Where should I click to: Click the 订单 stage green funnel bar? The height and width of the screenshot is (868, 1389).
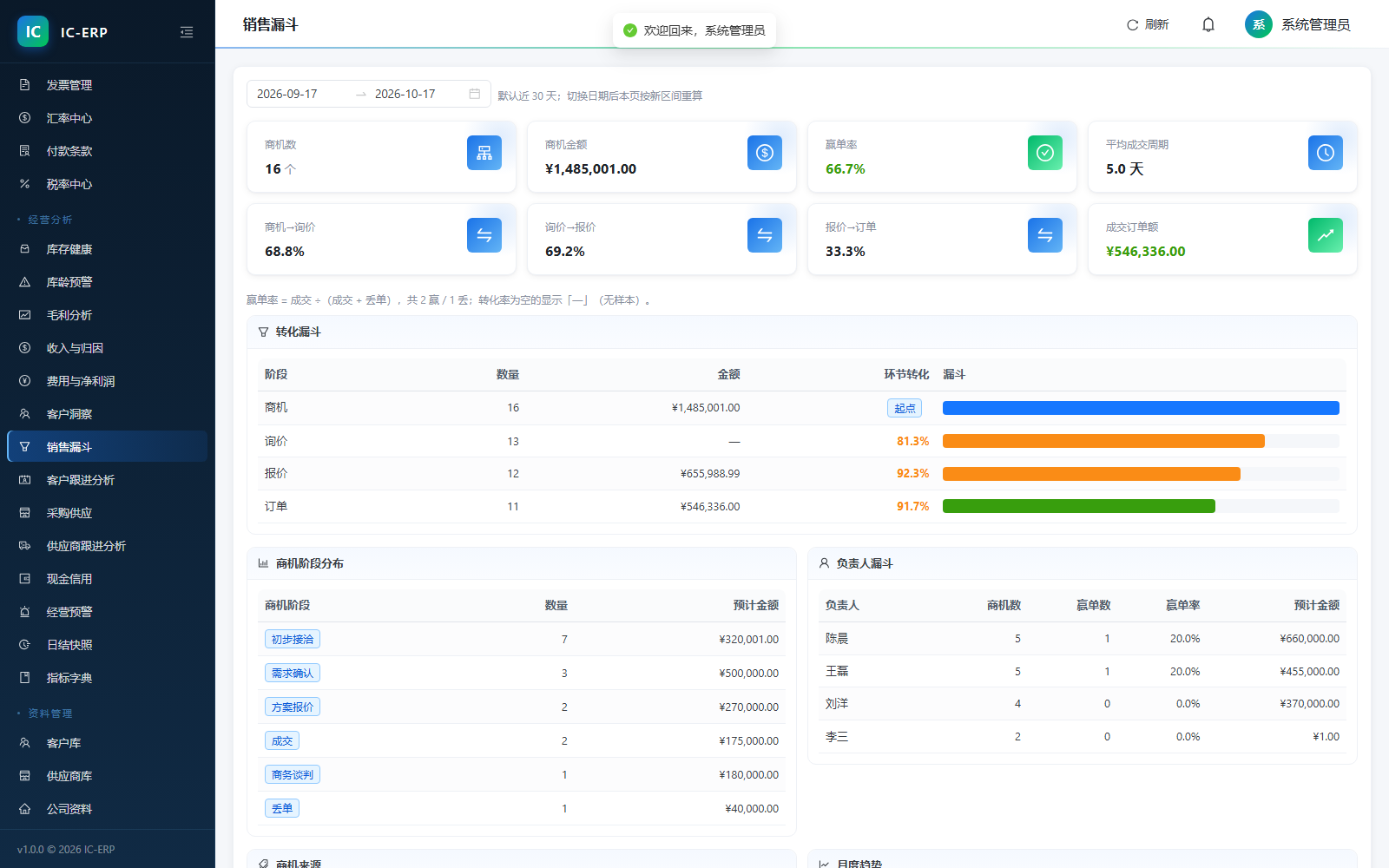pos(1079,506)
